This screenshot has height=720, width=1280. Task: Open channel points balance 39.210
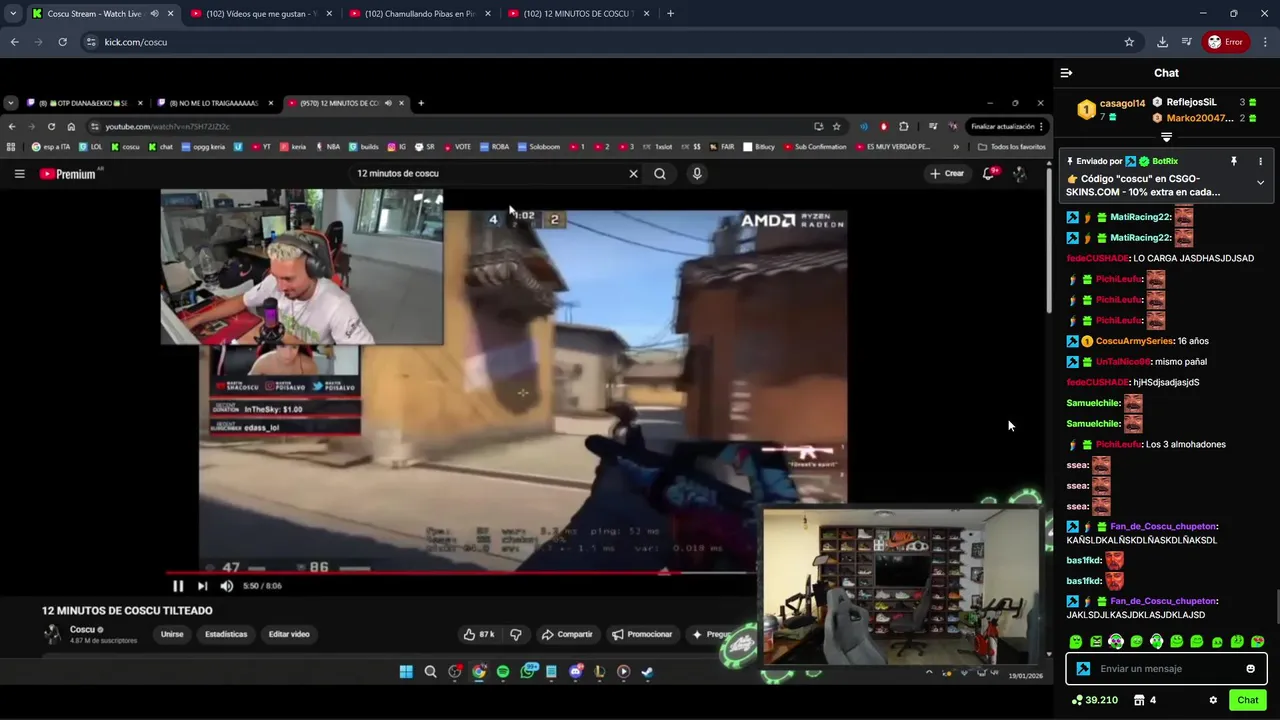(x=1094, y=700)
